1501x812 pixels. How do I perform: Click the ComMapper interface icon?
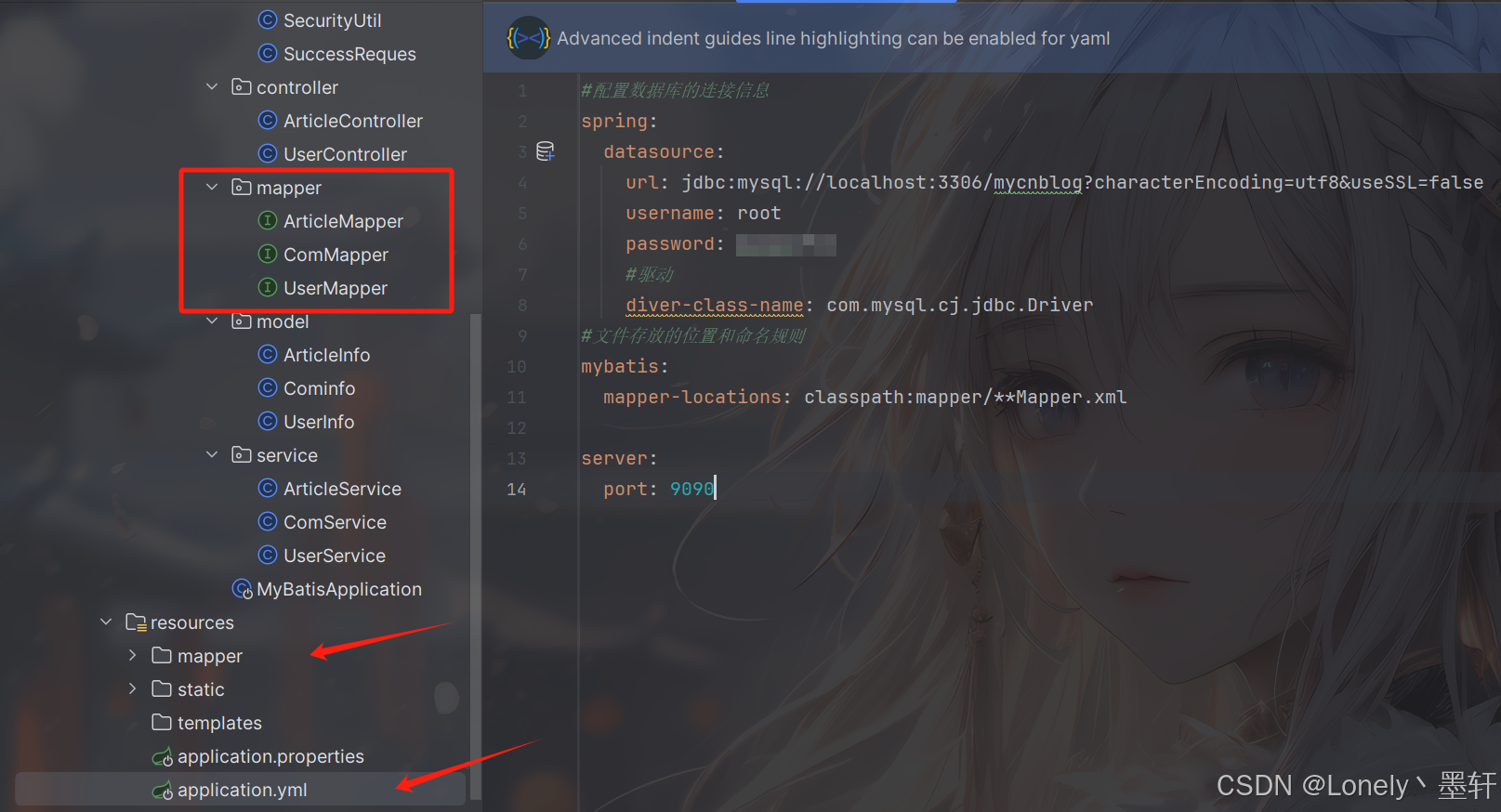click(268, 254)
